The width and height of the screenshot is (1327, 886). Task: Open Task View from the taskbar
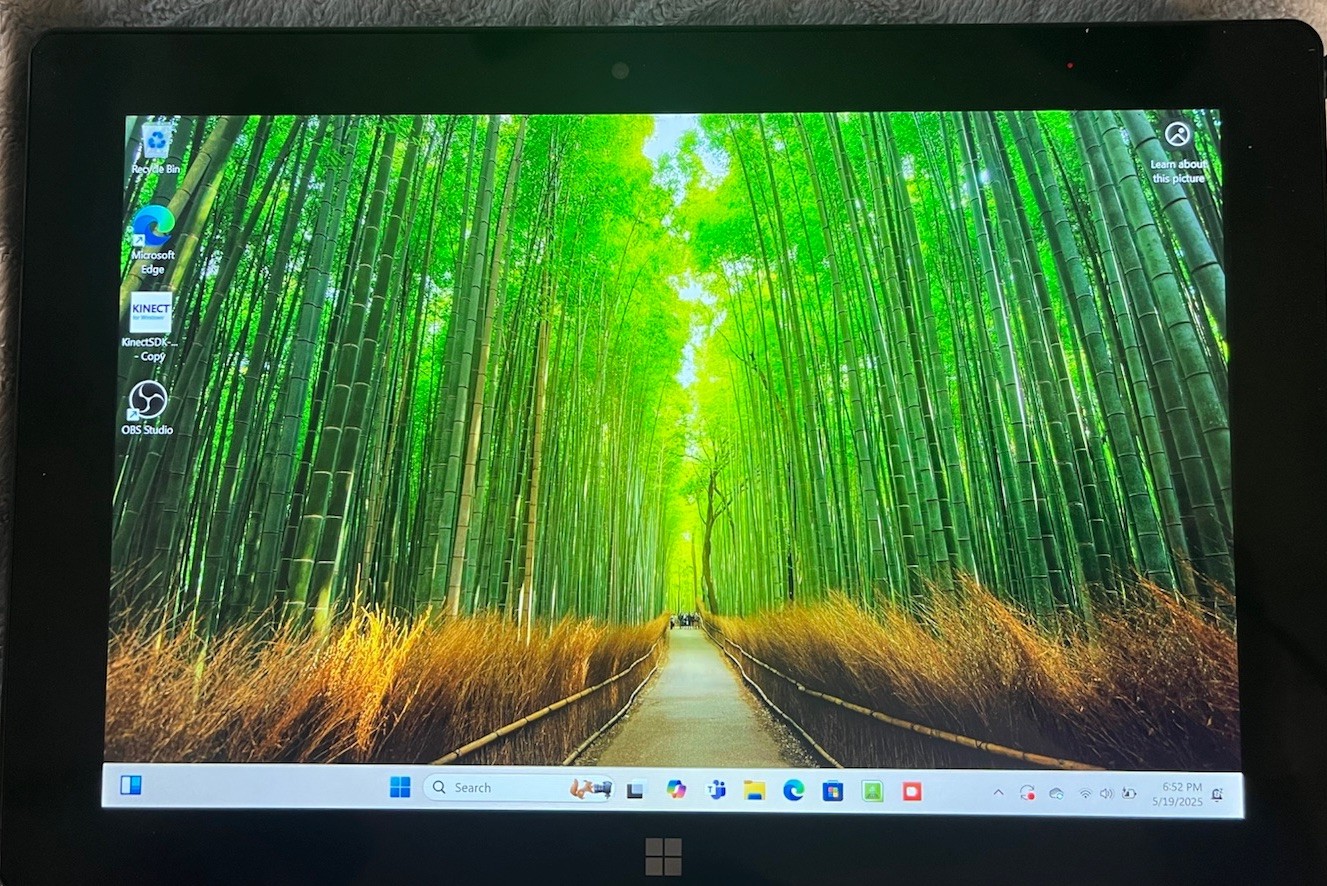[635, 788]
